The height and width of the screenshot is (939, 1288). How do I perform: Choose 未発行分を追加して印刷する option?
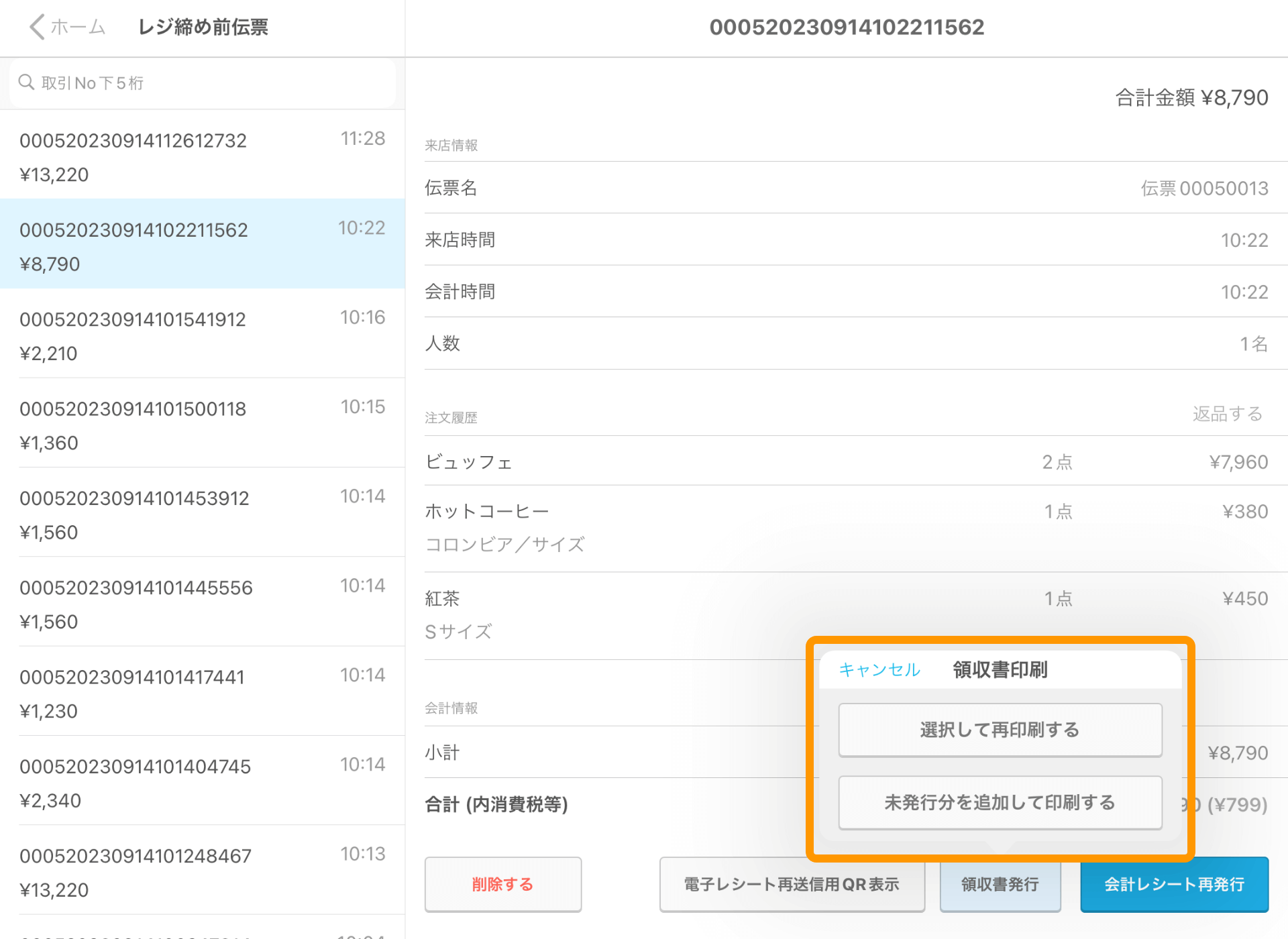1000,803
